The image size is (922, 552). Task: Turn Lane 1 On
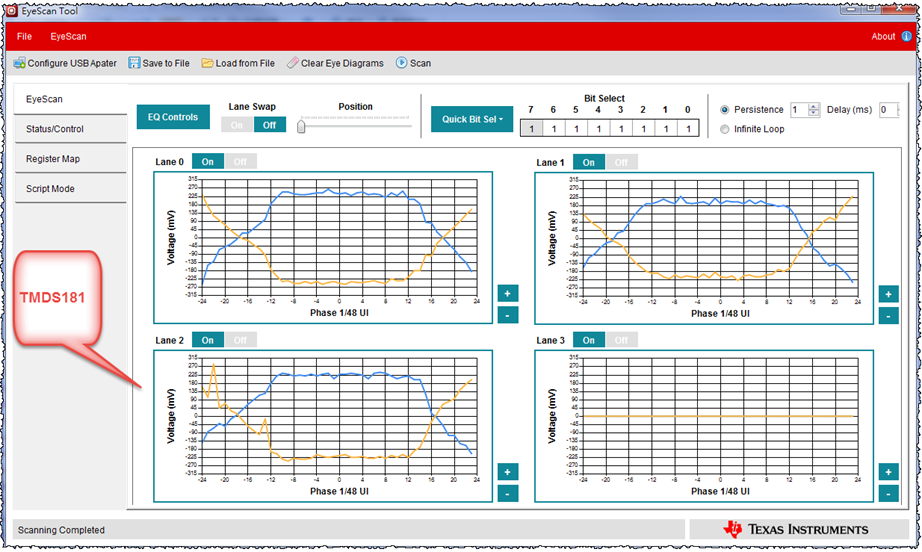(x=589, y=162)
